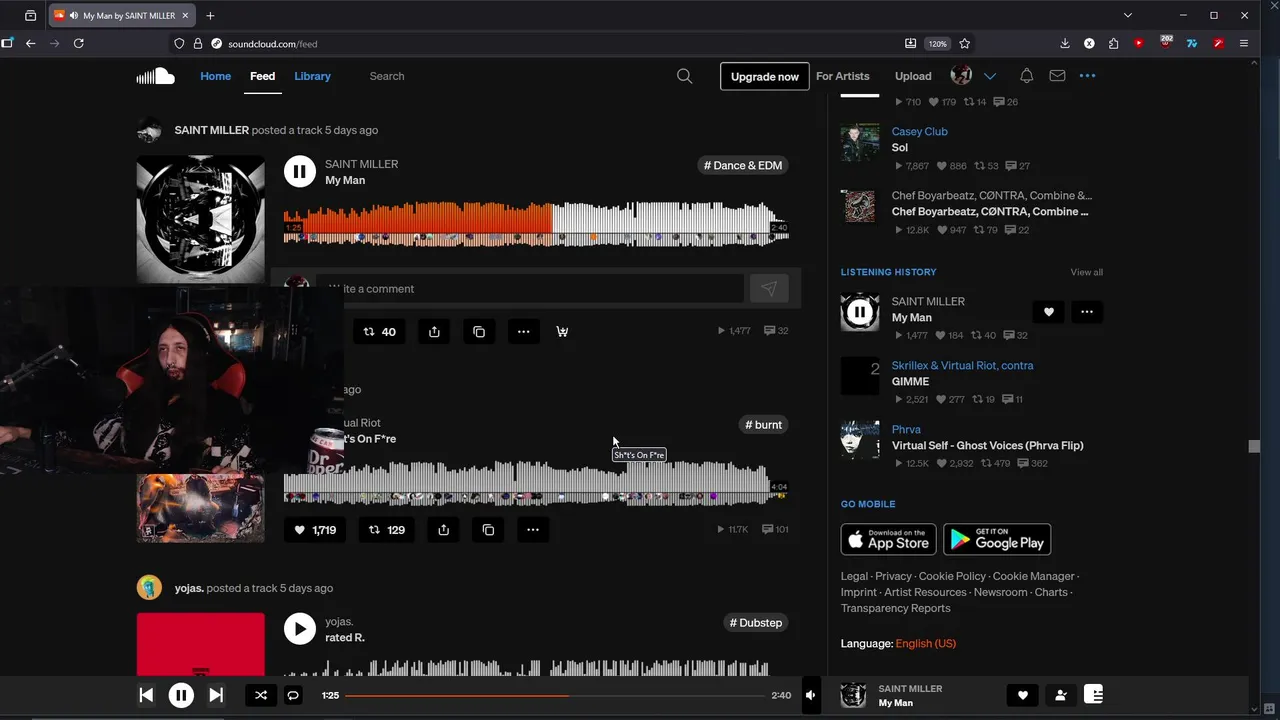The height and width of the screenshot is (720, 1280).
Task: Click the SoundCloud logo
Action: click(x=155, y=76)
